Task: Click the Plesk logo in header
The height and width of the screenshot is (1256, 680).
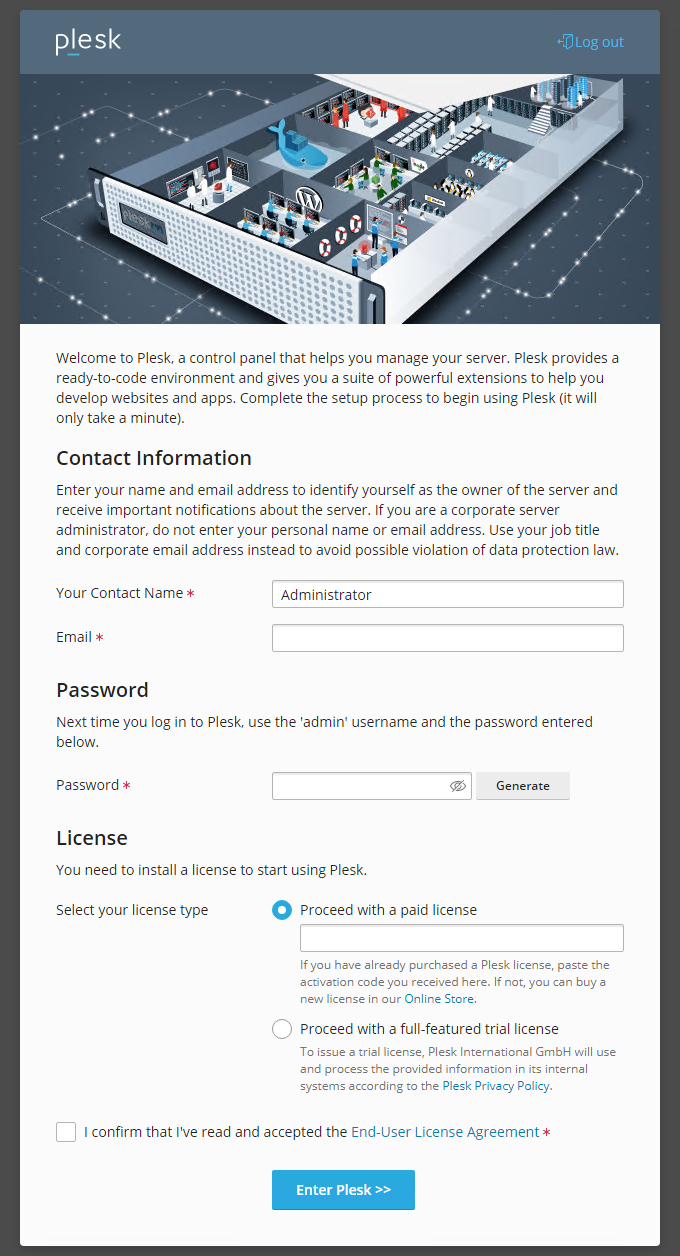Action: click(88, 41)
